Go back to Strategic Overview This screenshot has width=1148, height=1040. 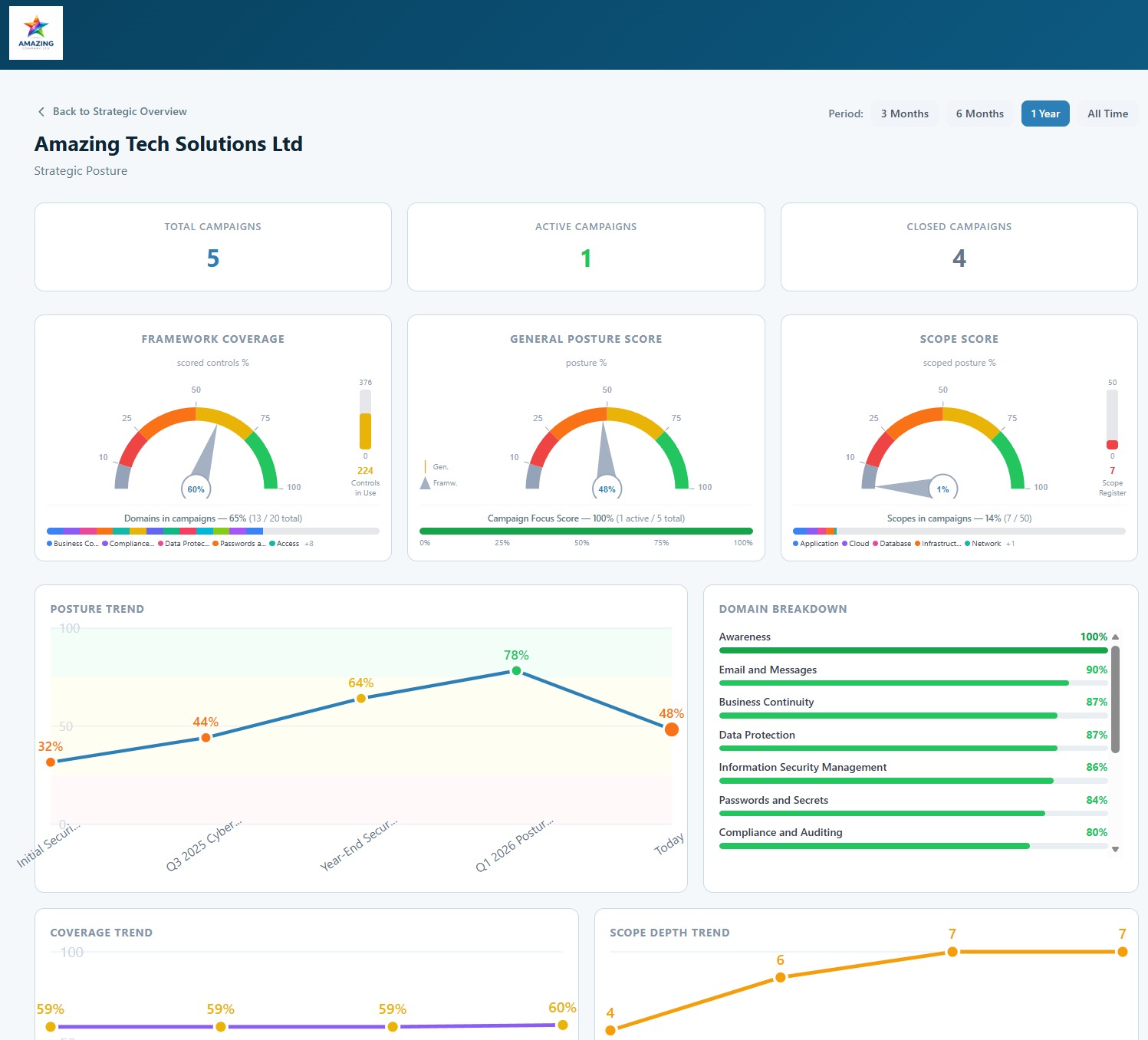(119, 112)
